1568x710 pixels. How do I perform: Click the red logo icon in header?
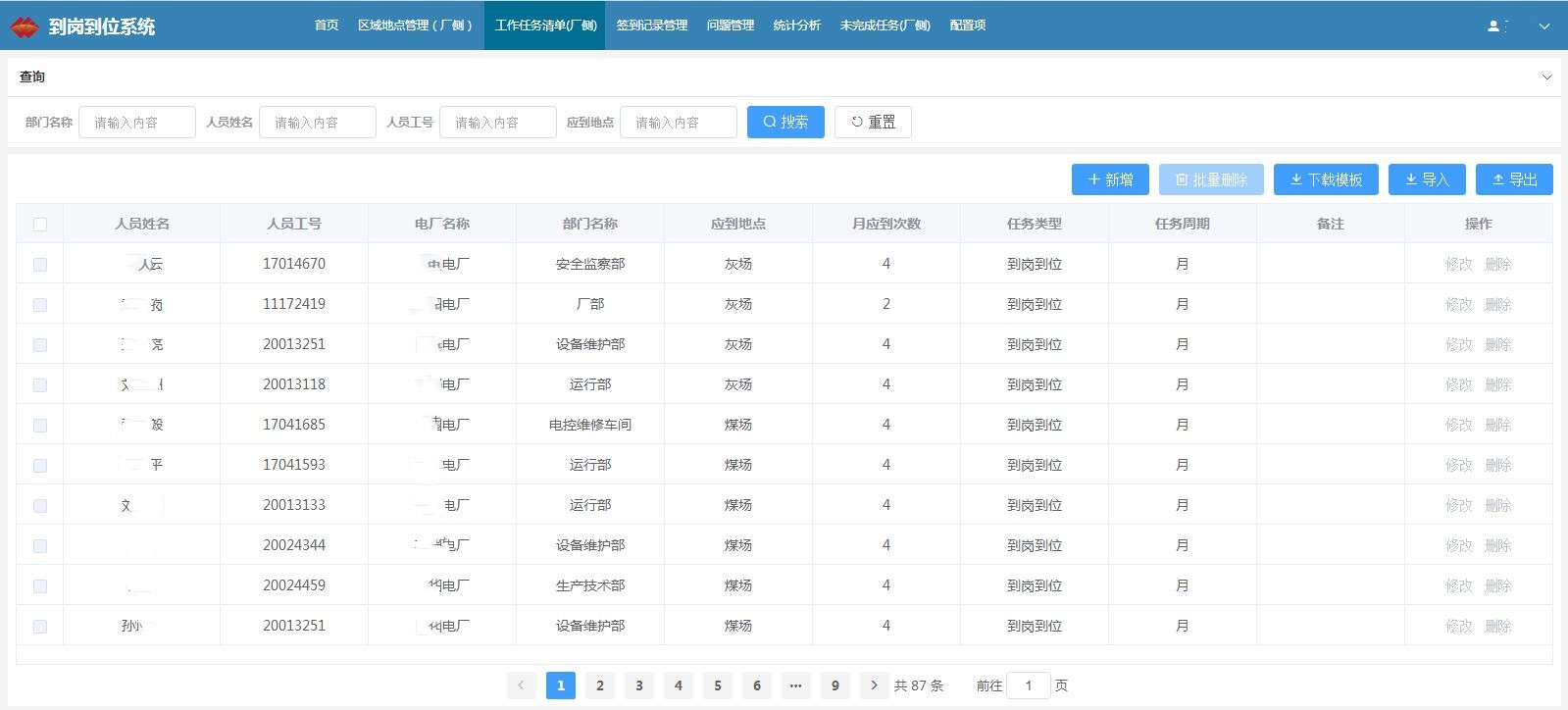(24, 26)
